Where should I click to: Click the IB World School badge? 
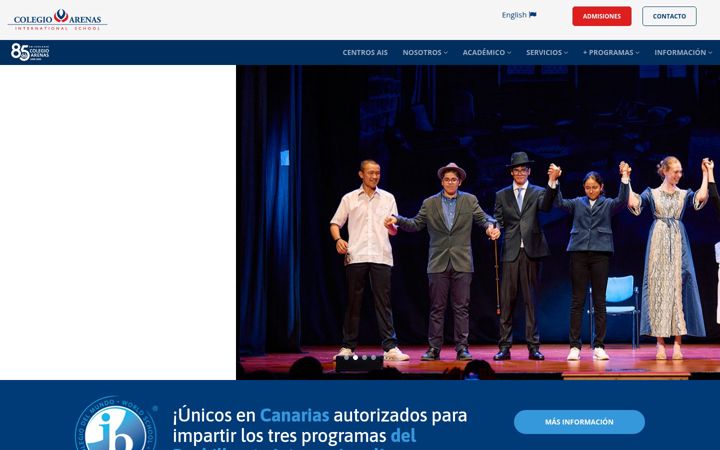click(116, 423)
